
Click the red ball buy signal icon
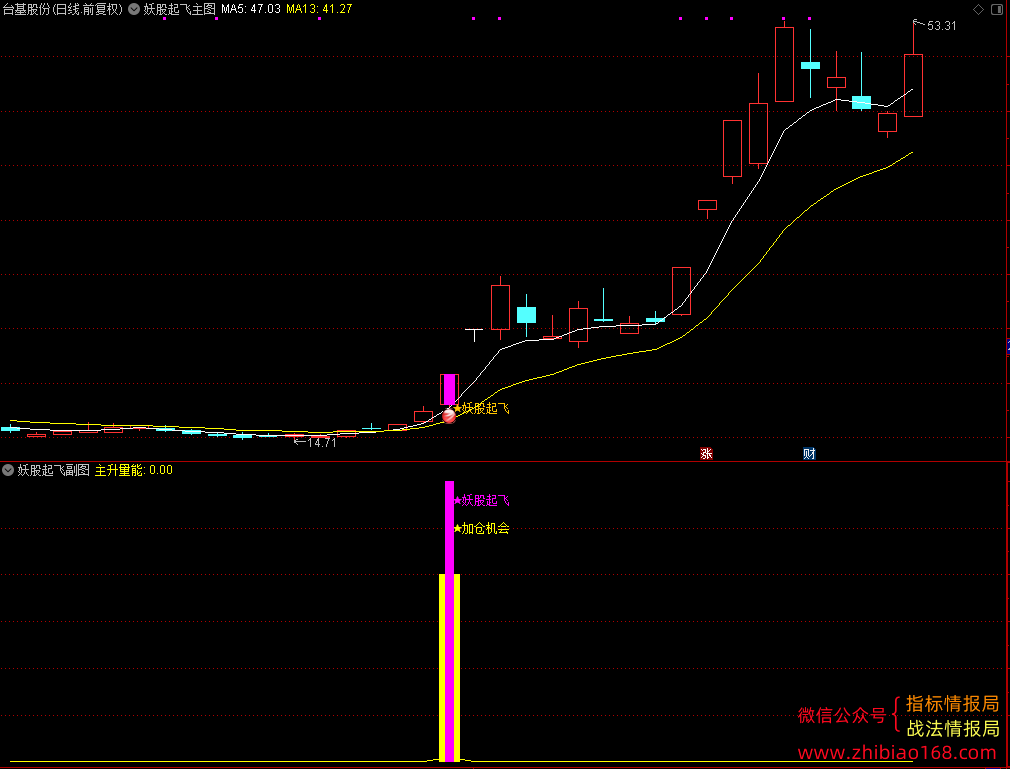click(449, 416)
